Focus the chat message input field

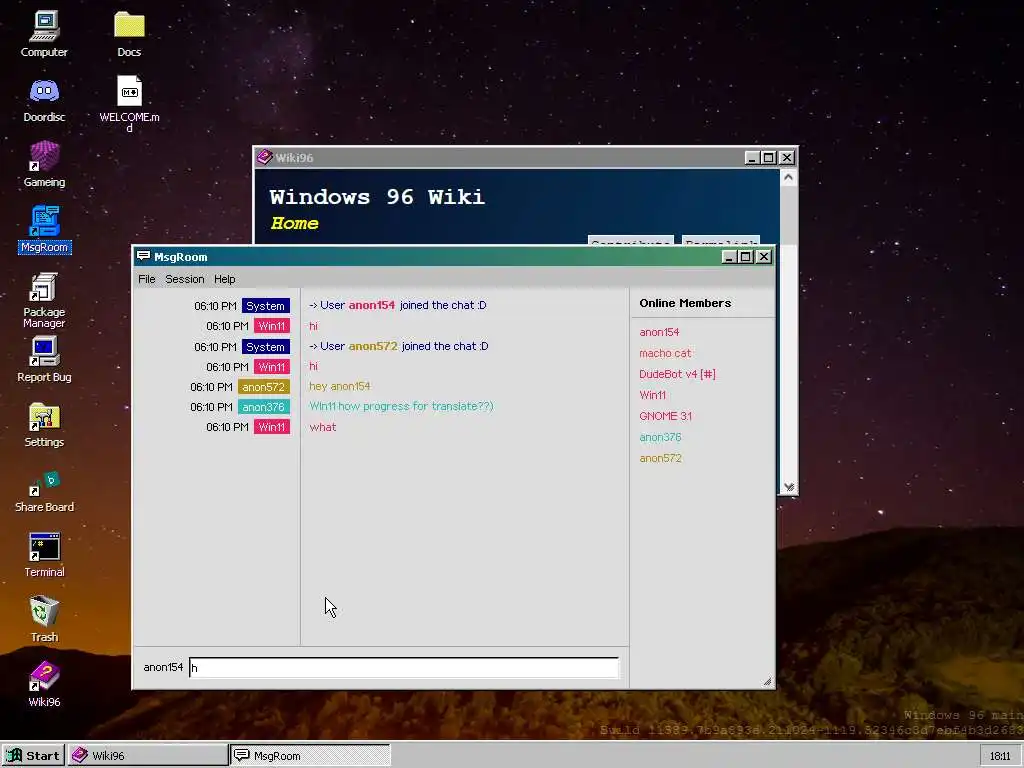pyautogui.click(x=404, y=667)
